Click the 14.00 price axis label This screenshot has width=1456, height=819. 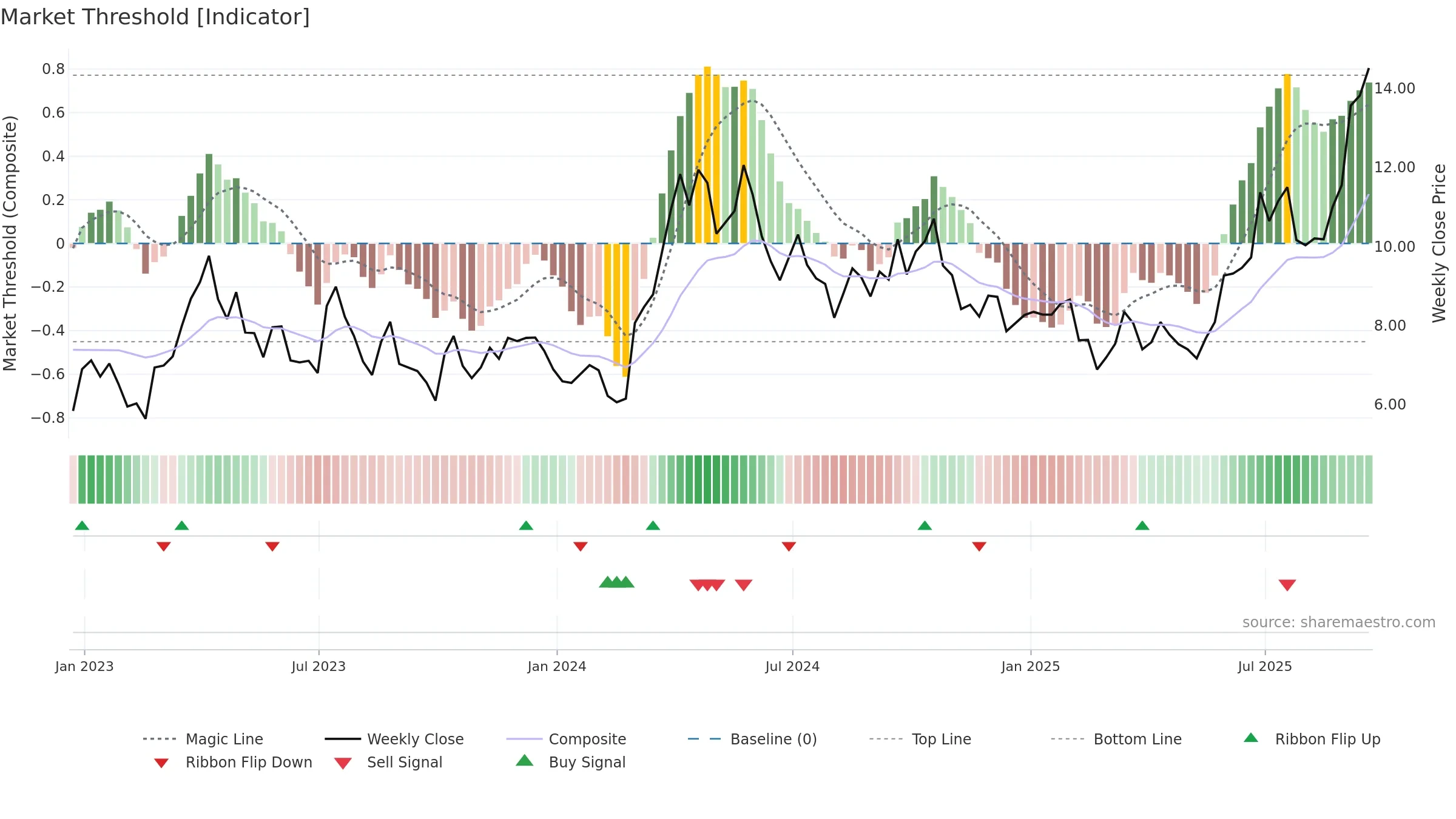pyautogui.click(x=1395, y=89)
